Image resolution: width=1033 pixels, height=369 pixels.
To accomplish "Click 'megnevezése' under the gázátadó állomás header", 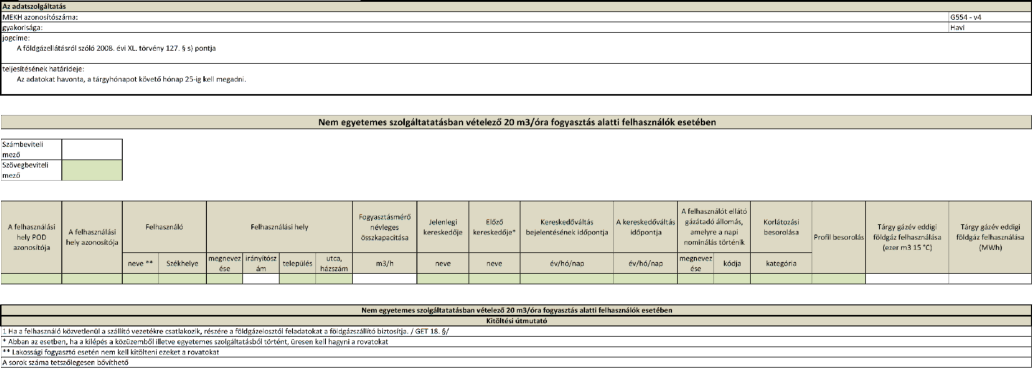I will pyautogui.click(x=695, y=263).
